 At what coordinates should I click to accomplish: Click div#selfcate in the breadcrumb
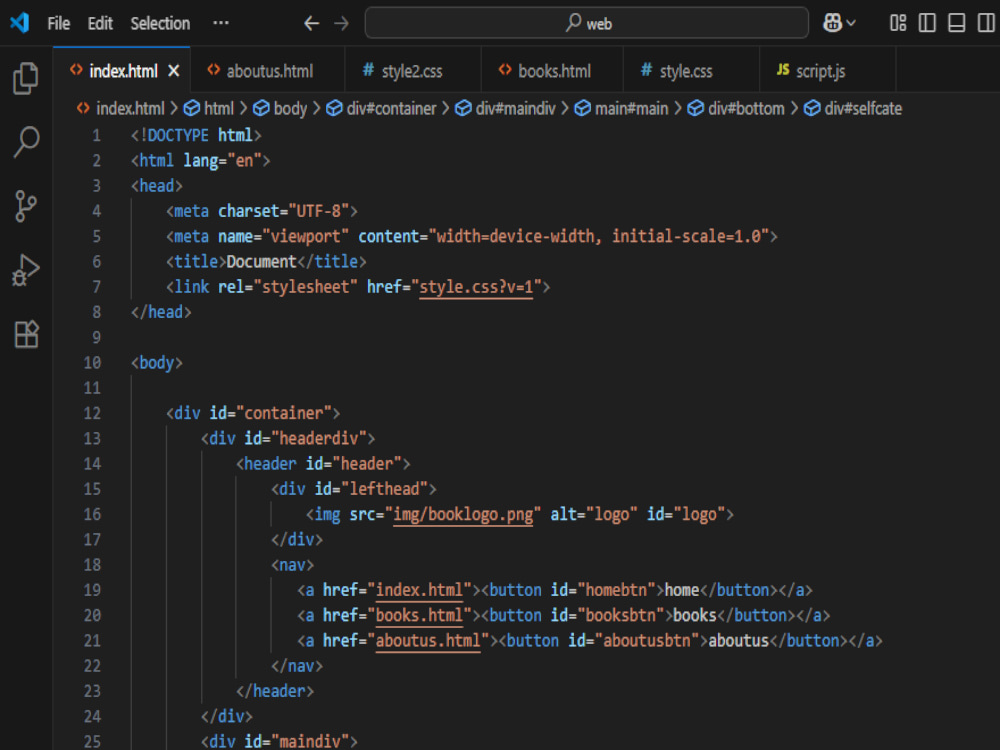862,108
